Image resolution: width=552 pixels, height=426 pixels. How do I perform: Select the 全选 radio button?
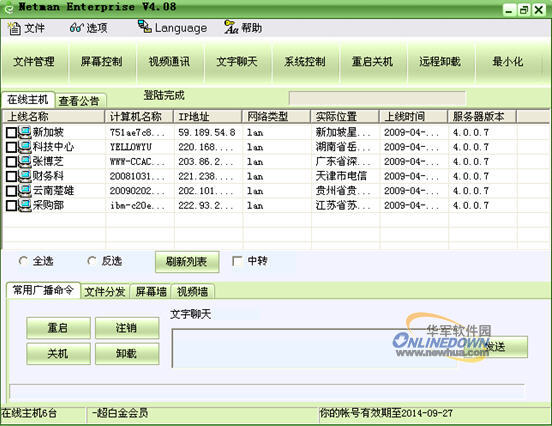pyautogui.click(x=23, y=261)
